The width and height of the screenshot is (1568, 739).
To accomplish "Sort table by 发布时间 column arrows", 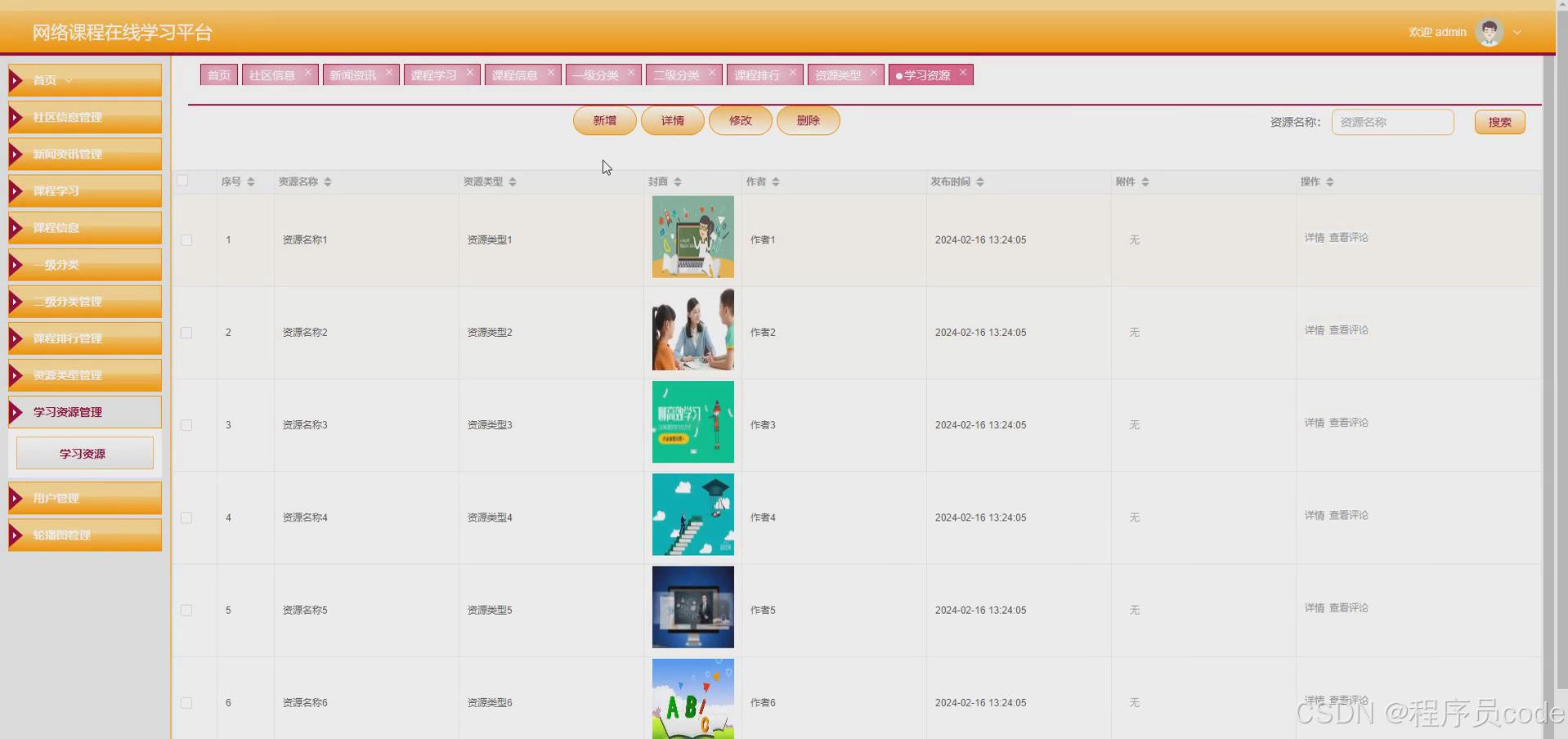I will [x=980, y=181].
